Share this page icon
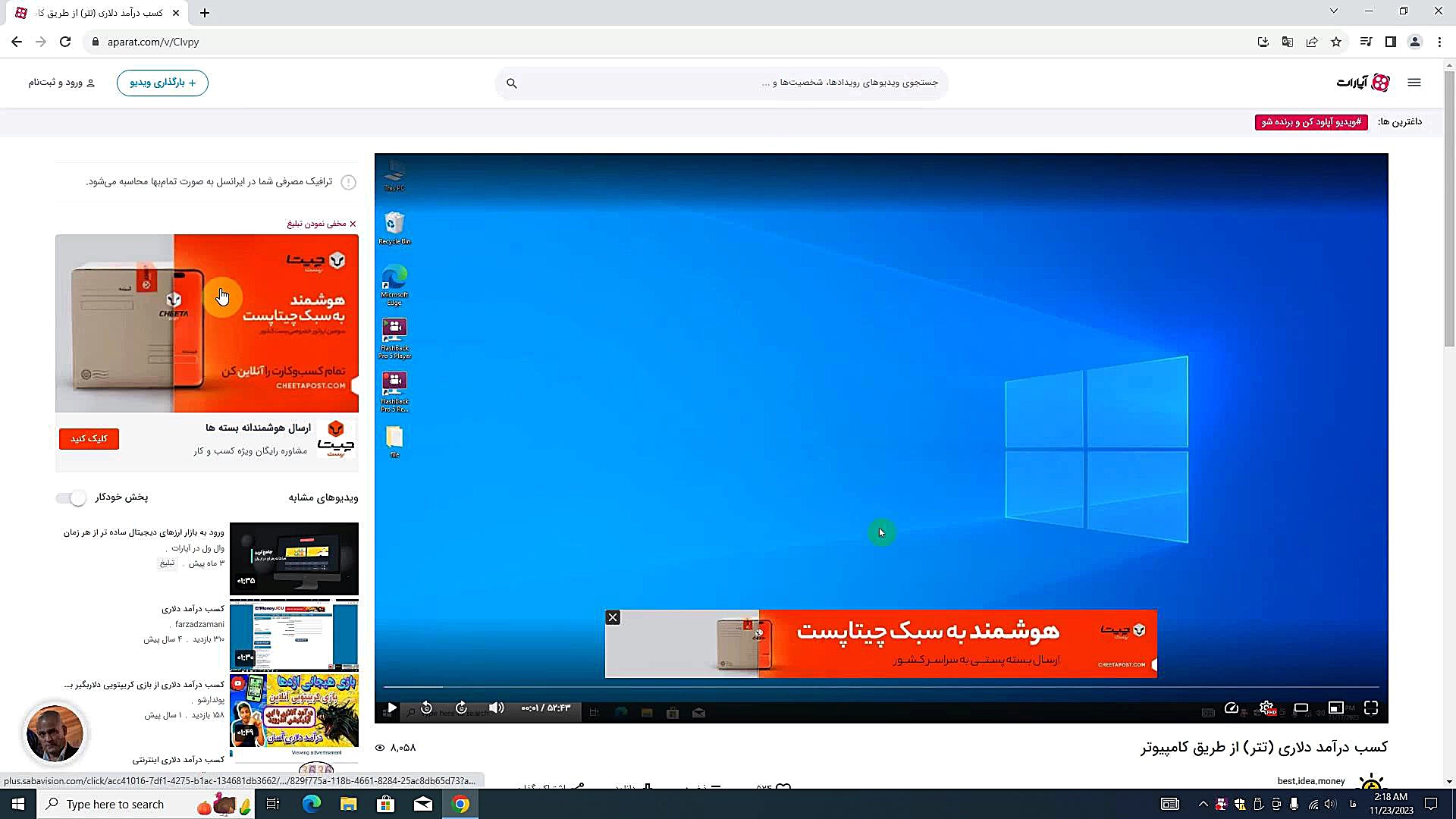Image resolution: width=1456 pixels, height=819 pixels. (1312, 42)
